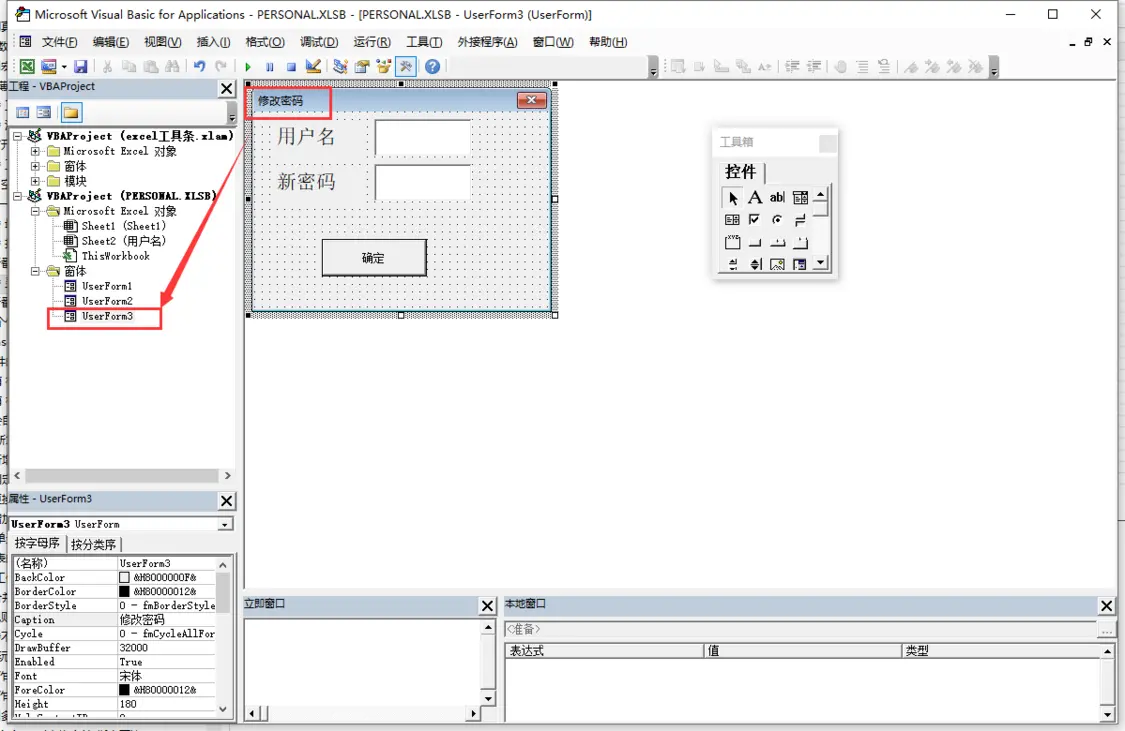The height and width of the screenshot is (731, 1125).
Task: Click the Find binoculars icon
Action: pyautogui.click(x=172, y=67)
